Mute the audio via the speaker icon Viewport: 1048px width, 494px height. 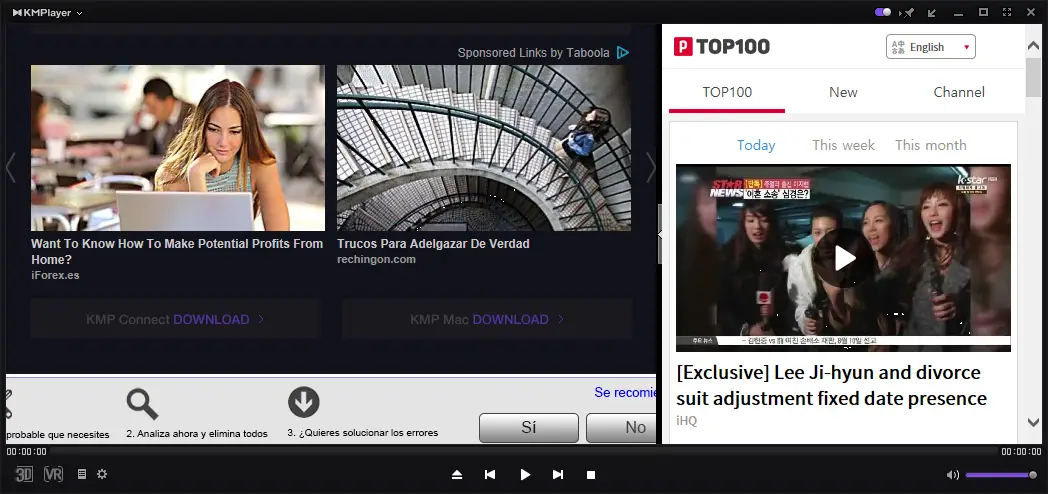point(953,475)
